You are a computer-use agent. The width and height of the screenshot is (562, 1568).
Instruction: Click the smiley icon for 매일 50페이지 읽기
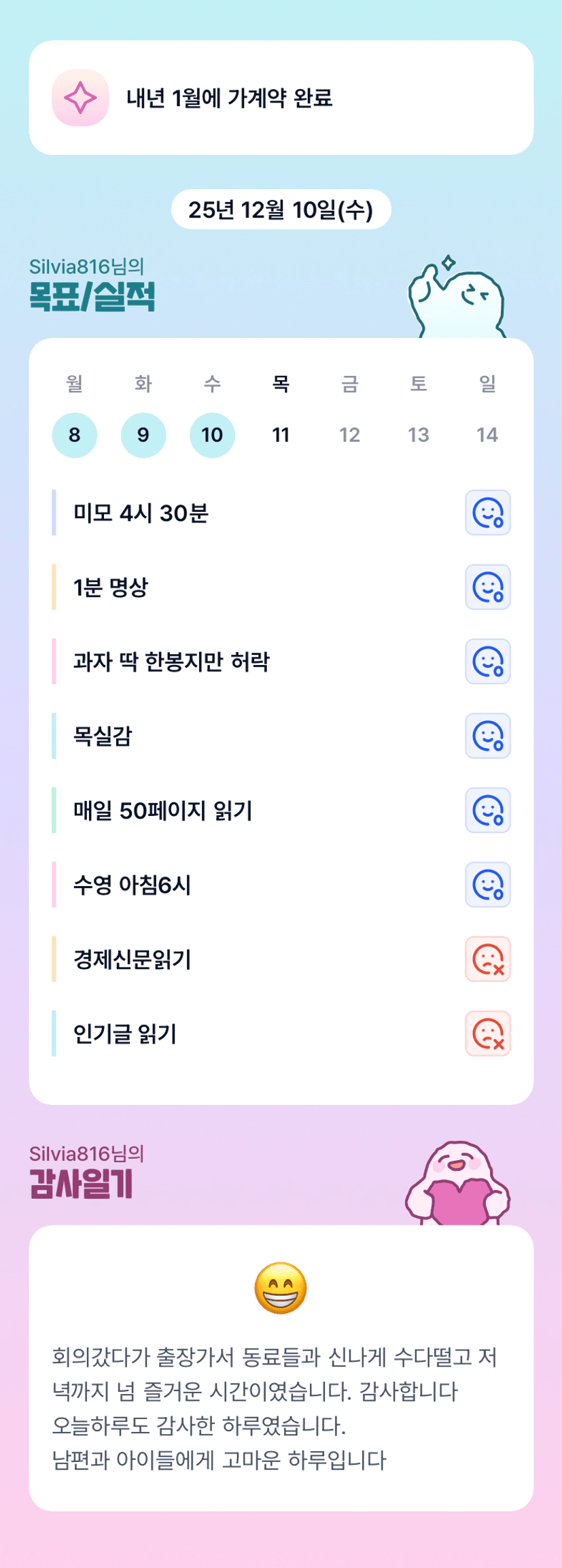click(x=487, y=811)
